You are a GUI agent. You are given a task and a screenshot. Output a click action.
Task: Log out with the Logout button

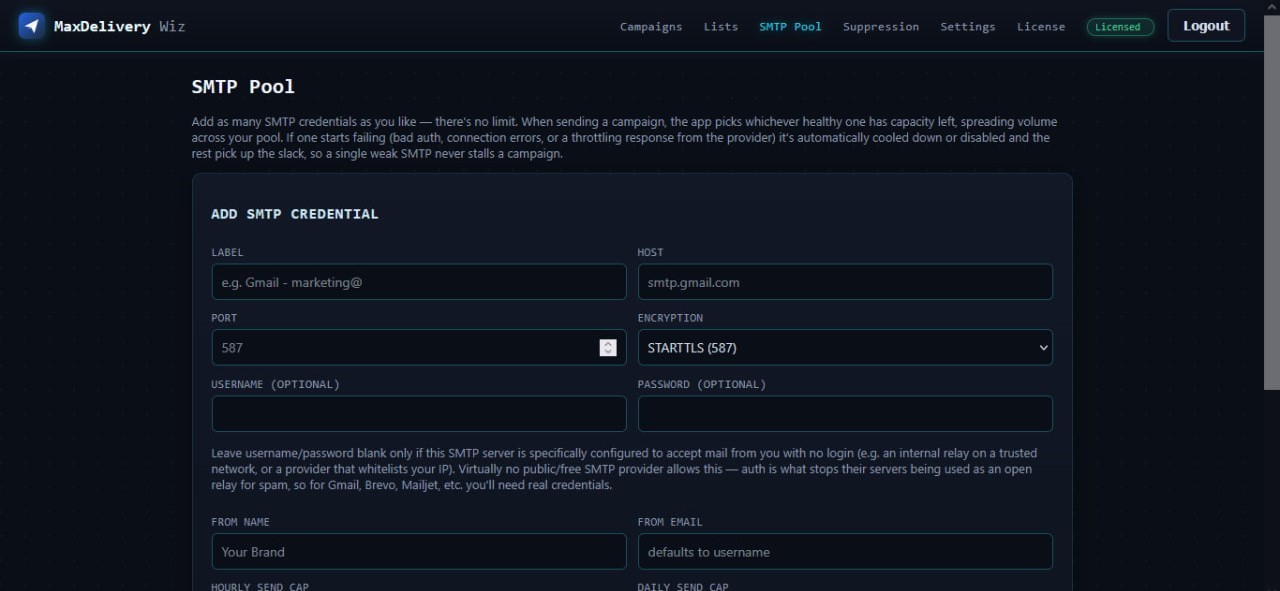click(1206, 26)
